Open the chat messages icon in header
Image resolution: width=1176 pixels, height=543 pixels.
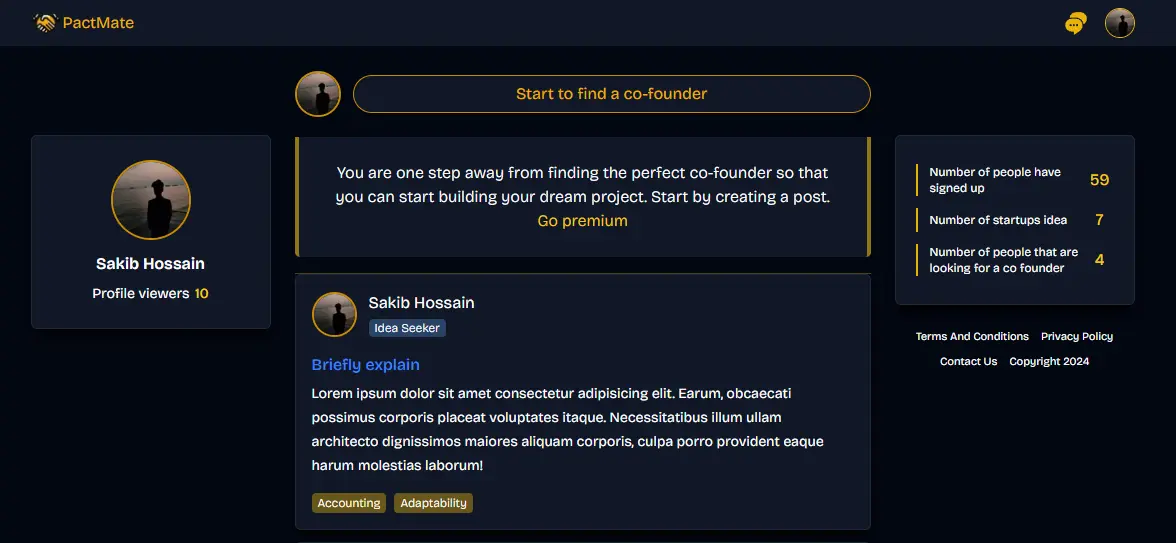pyautogui.click(x=1076, y=23)
